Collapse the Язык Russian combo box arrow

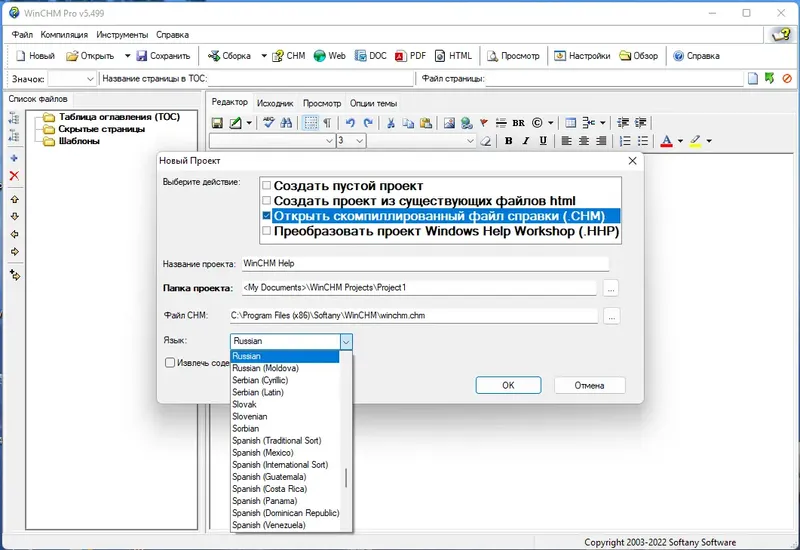pyautogui.click(x=346, y=341)
